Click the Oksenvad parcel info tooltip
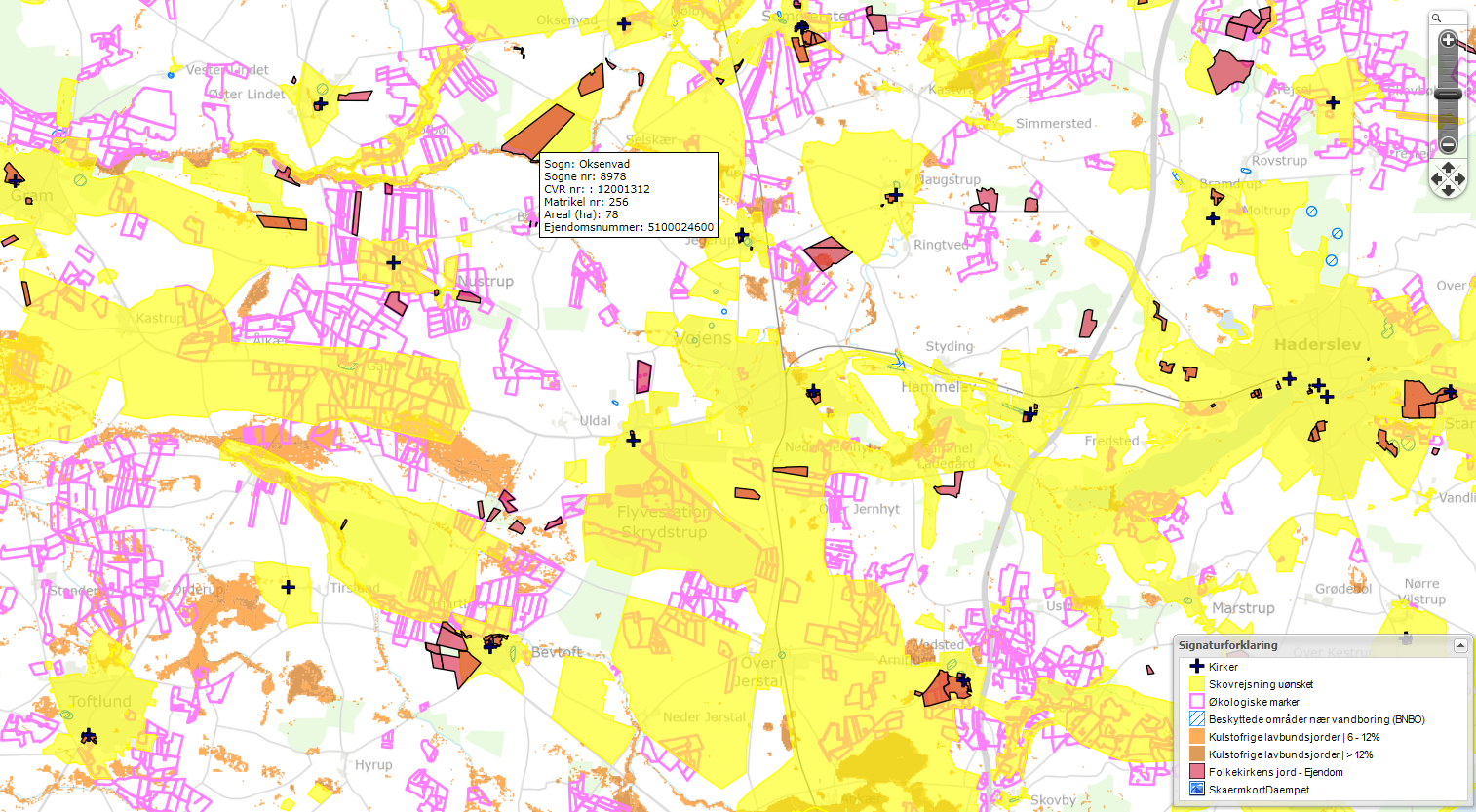Viewport: 1476px width, 812px height. pos(629,195)
